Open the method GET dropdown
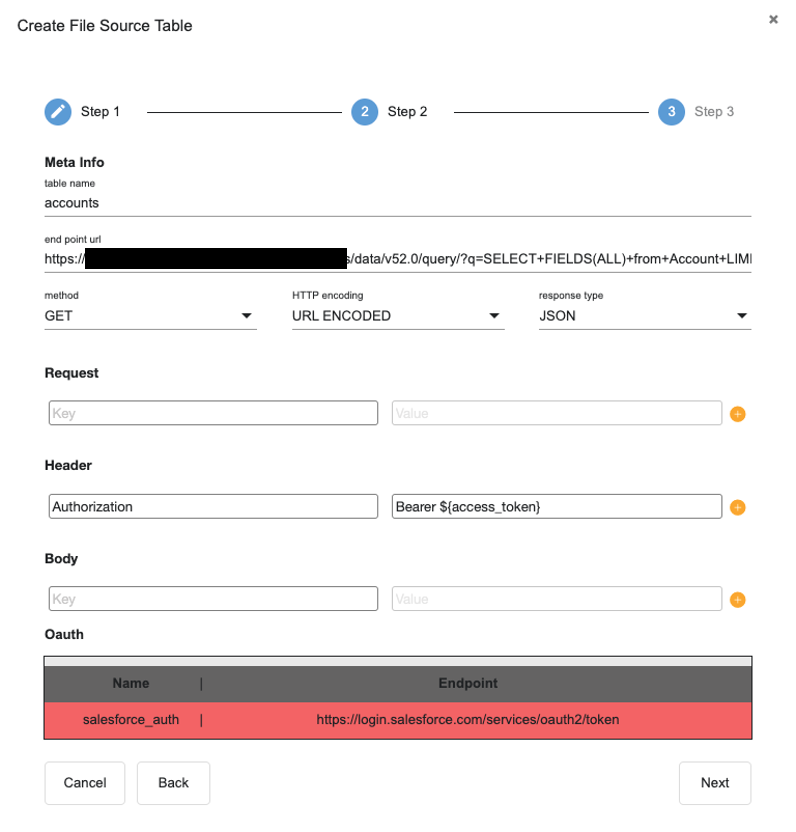This screenshot has width=796, height=832. tap(150, 316)
